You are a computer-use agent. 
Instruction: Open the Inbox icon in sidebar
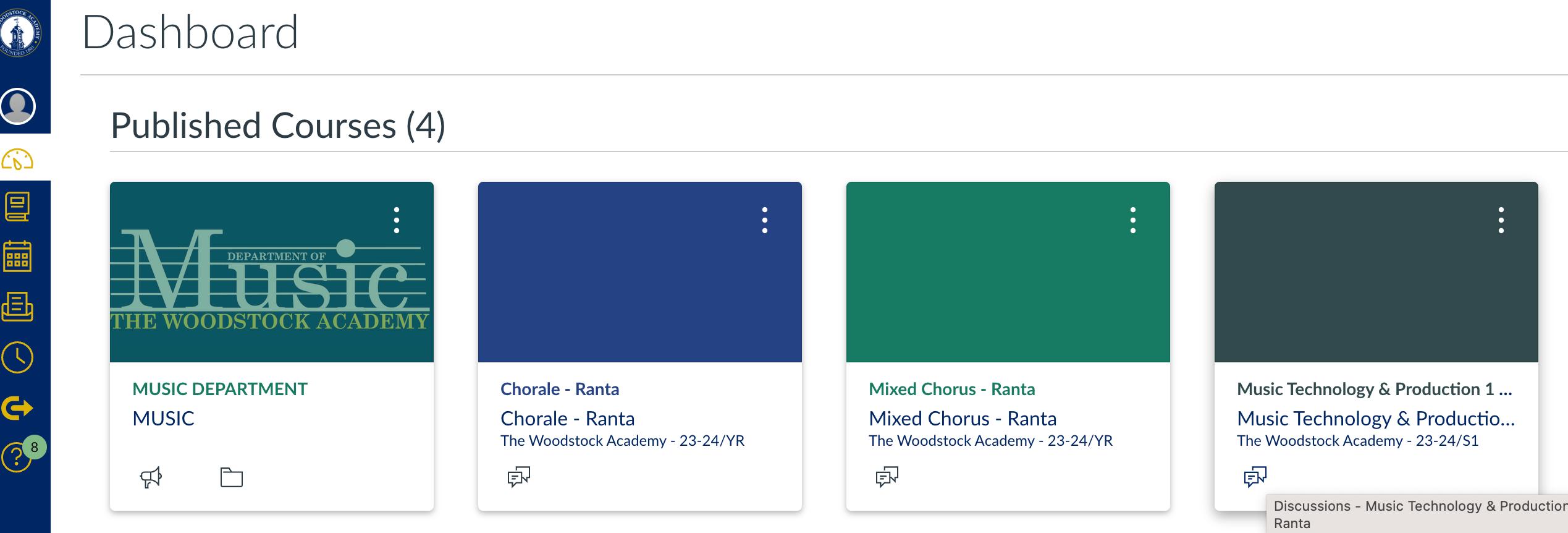point(18,307)
